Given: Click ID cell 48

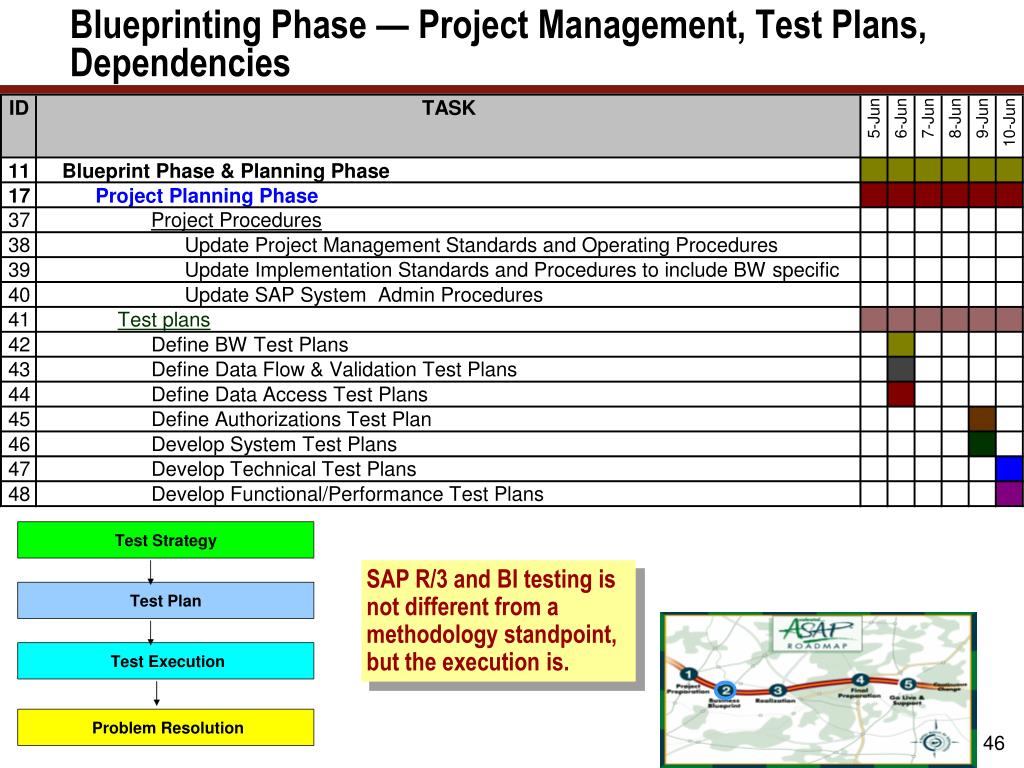Looking at the screenshot, I should pyautogui.click(x=18, y=494).
